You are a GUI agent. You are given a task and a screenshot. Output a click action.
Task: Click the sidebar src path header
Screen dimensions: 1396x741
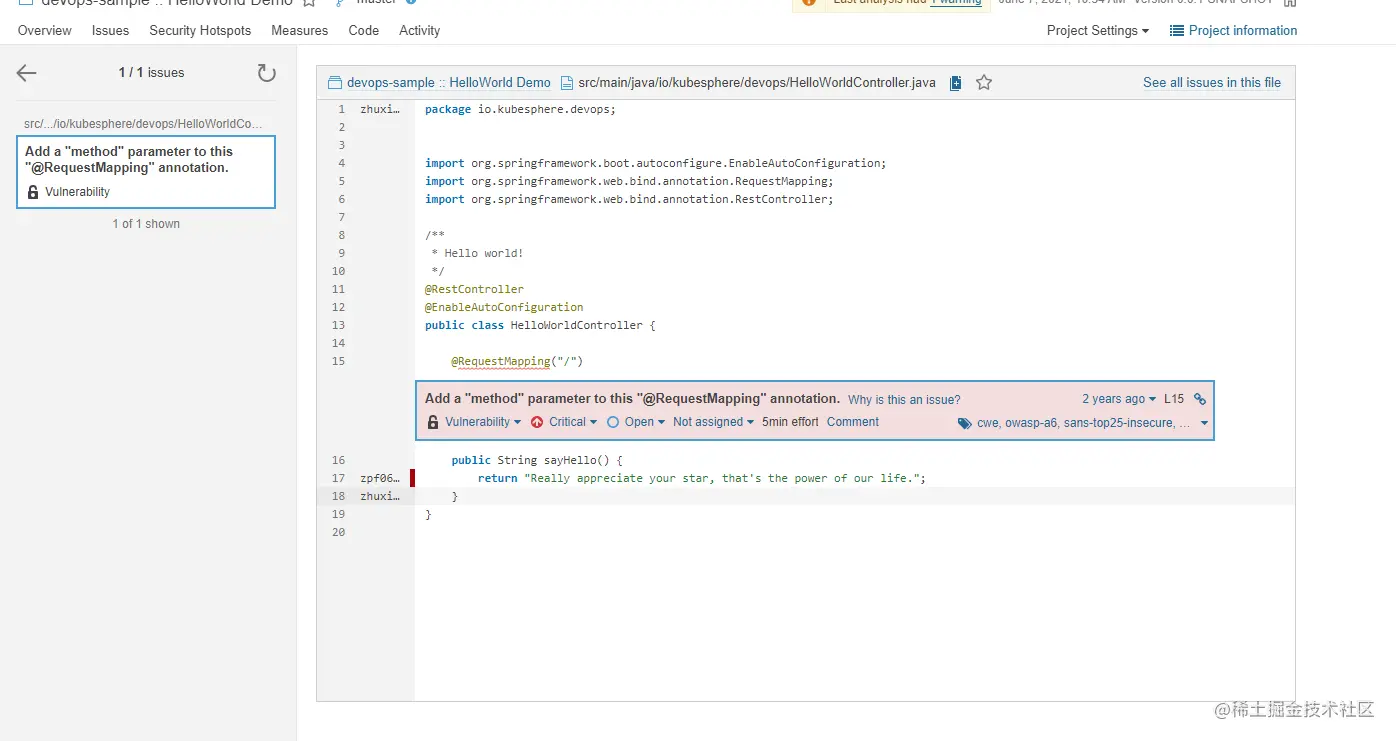(x=144, y=124)
